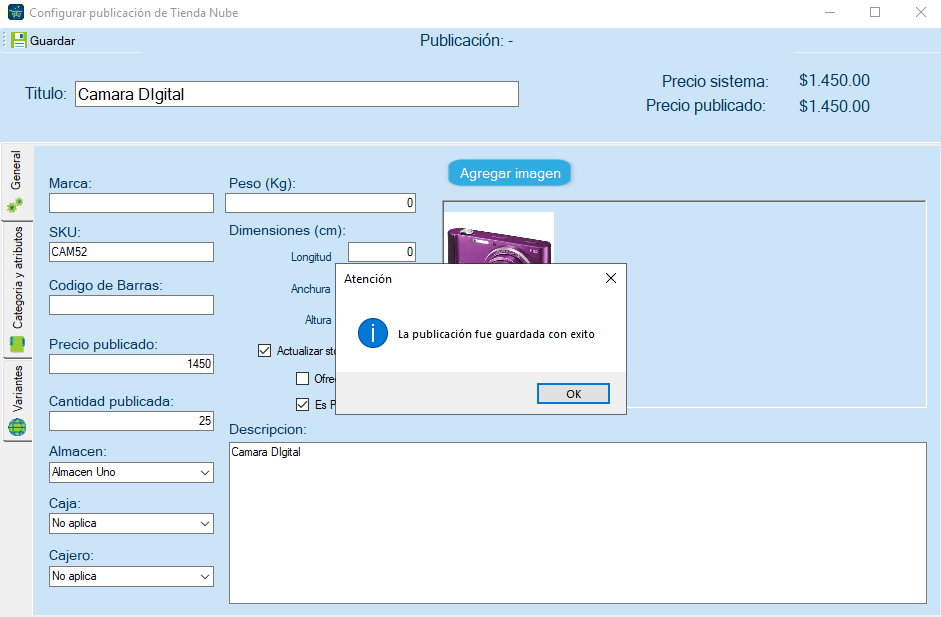Click the globe icon on Variantes tab
Screen dimensions: 941x617
[17, 427]
